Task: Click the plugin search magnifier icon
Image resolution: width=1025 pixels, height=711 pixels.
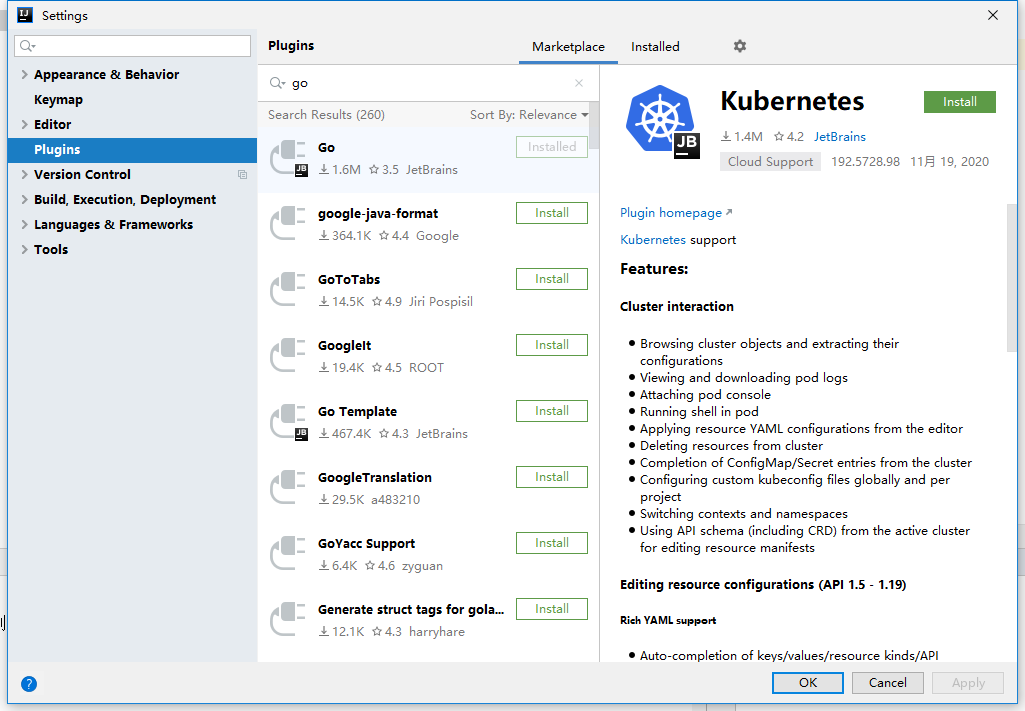Action: 278,83
